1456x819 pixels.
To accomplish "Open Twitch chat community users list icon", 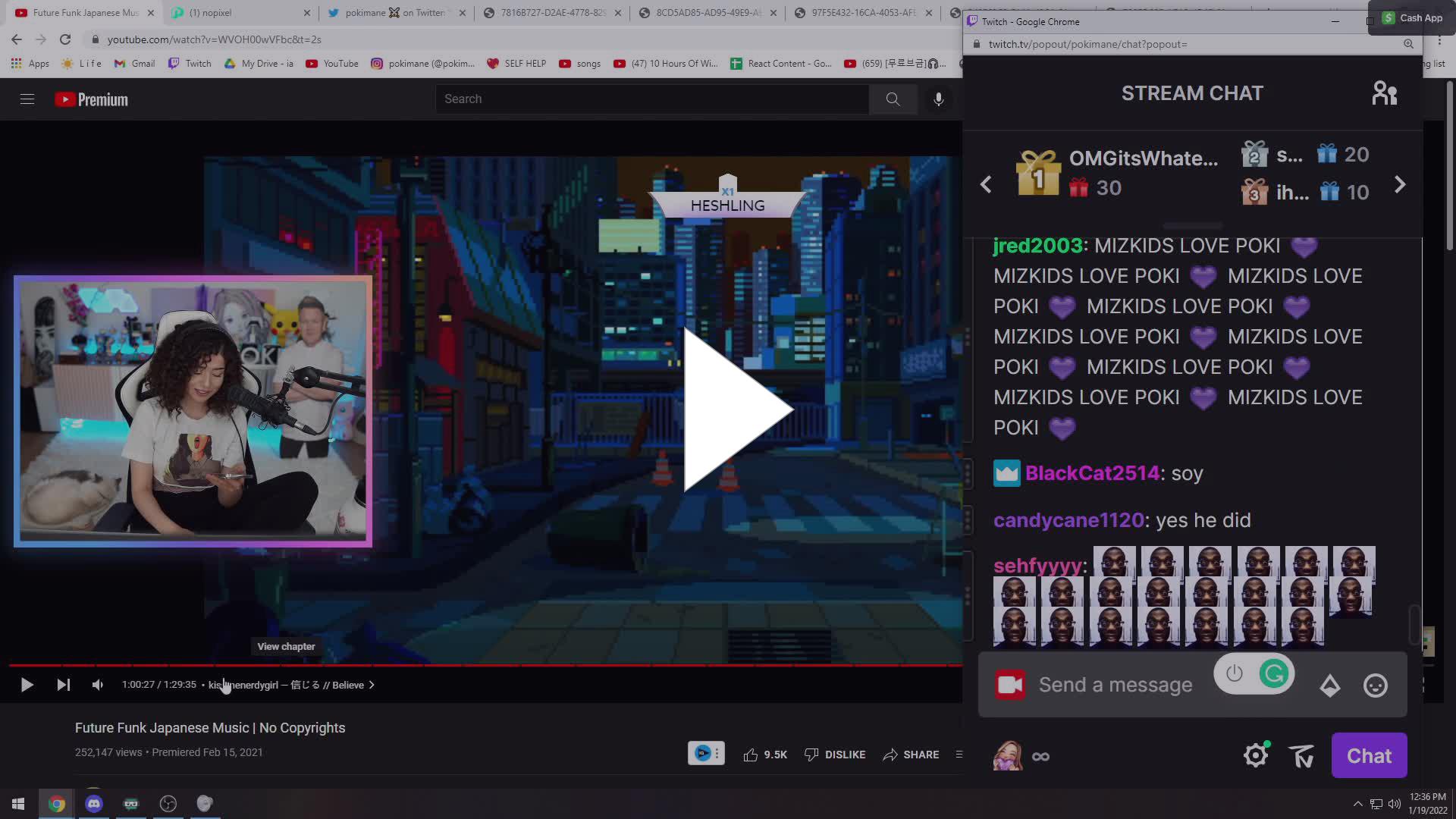I will click(1384, 93).
